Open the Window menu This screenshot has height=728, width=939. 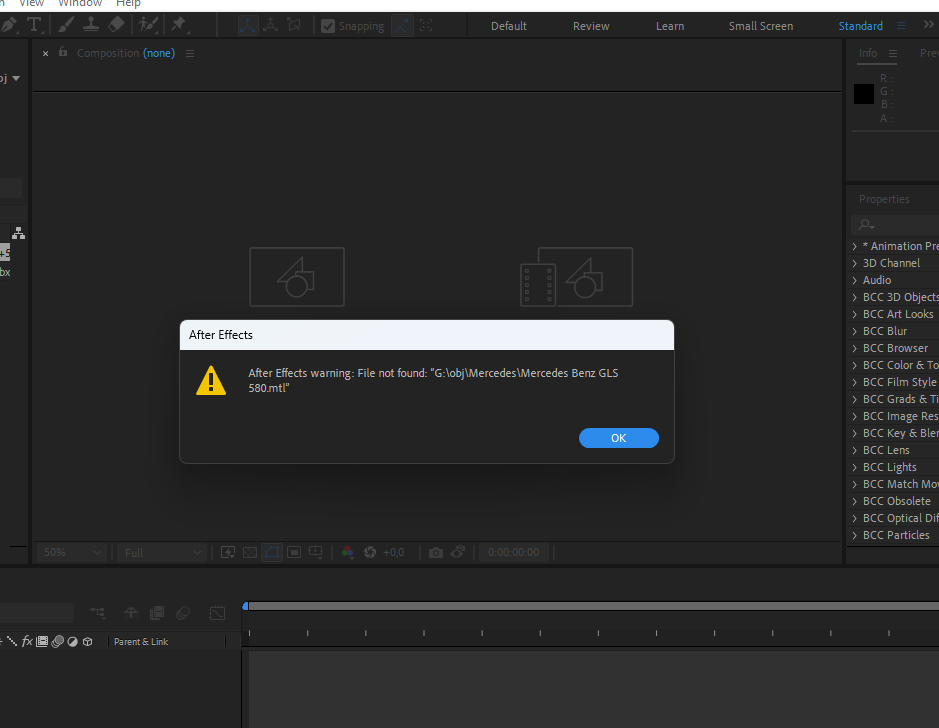80,3
